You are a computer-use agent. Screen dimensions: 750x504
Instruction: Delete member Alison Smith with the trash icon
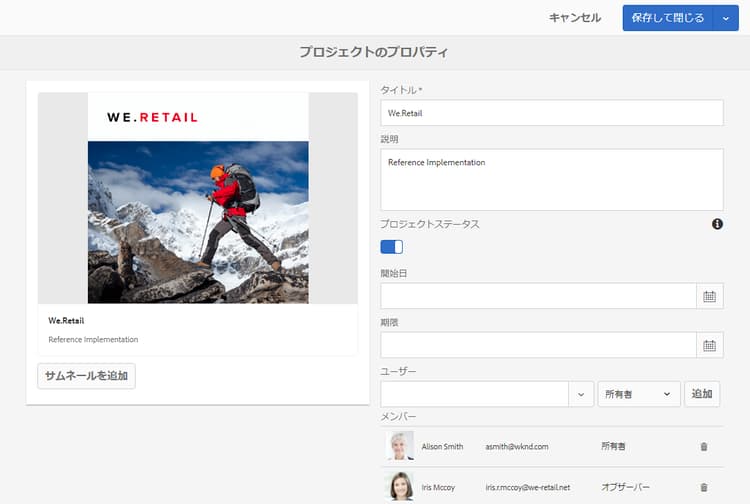[x=704, y=447]
